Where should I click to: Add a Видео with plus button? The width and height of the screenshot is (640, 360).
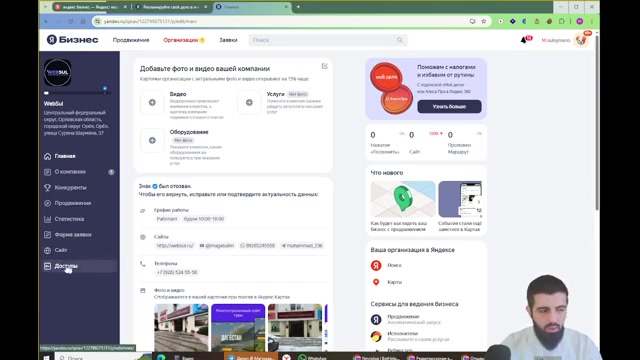pyautogui.click(x=152, y=102)
